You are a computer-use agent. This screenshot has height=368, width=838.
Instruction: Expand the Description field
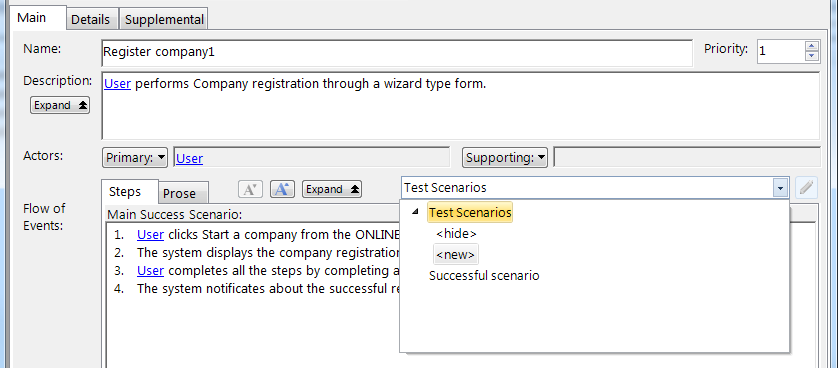60,105
